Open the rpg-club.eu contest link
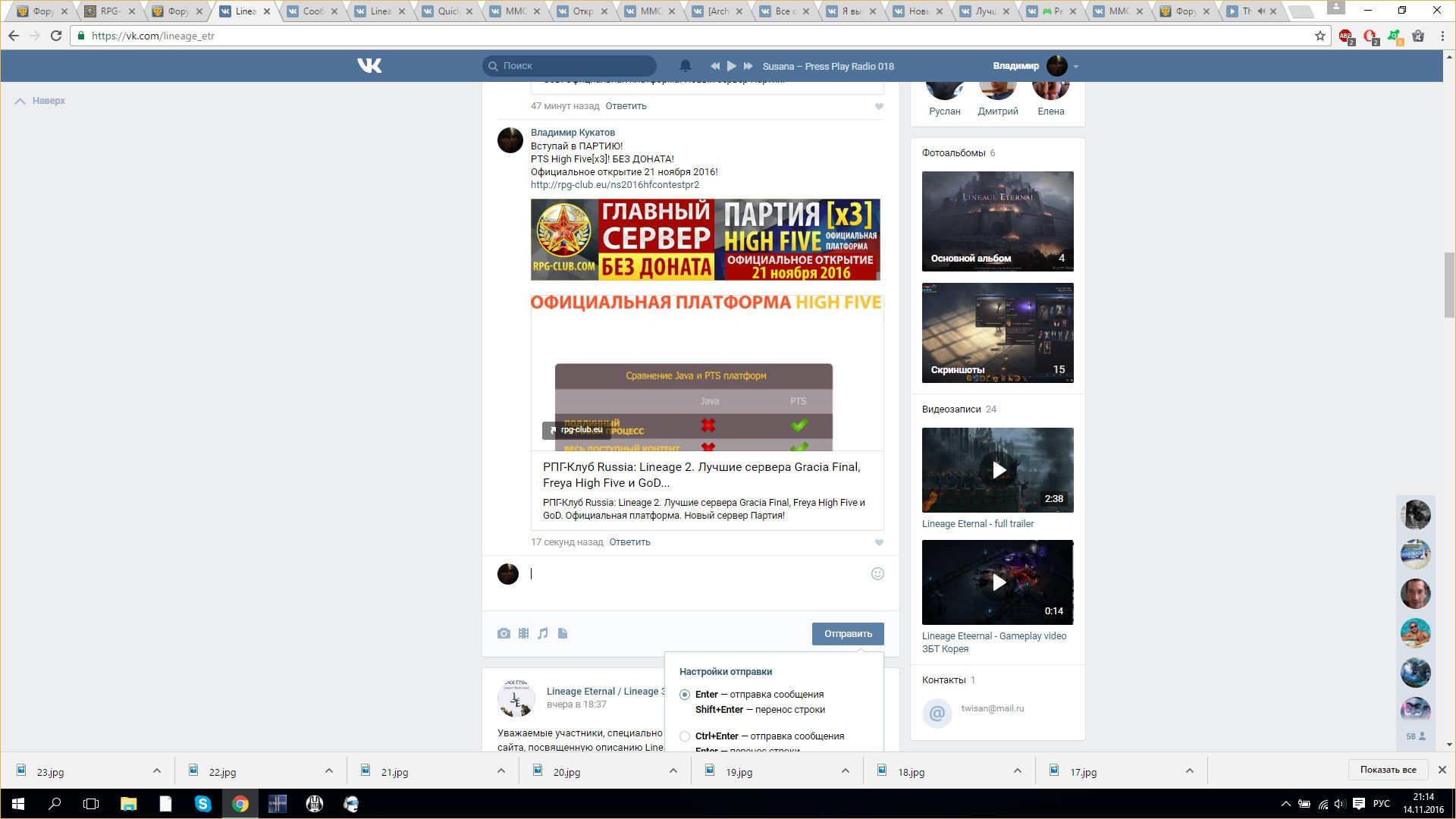Screen dimensions: 1456x819 point(614,185)
